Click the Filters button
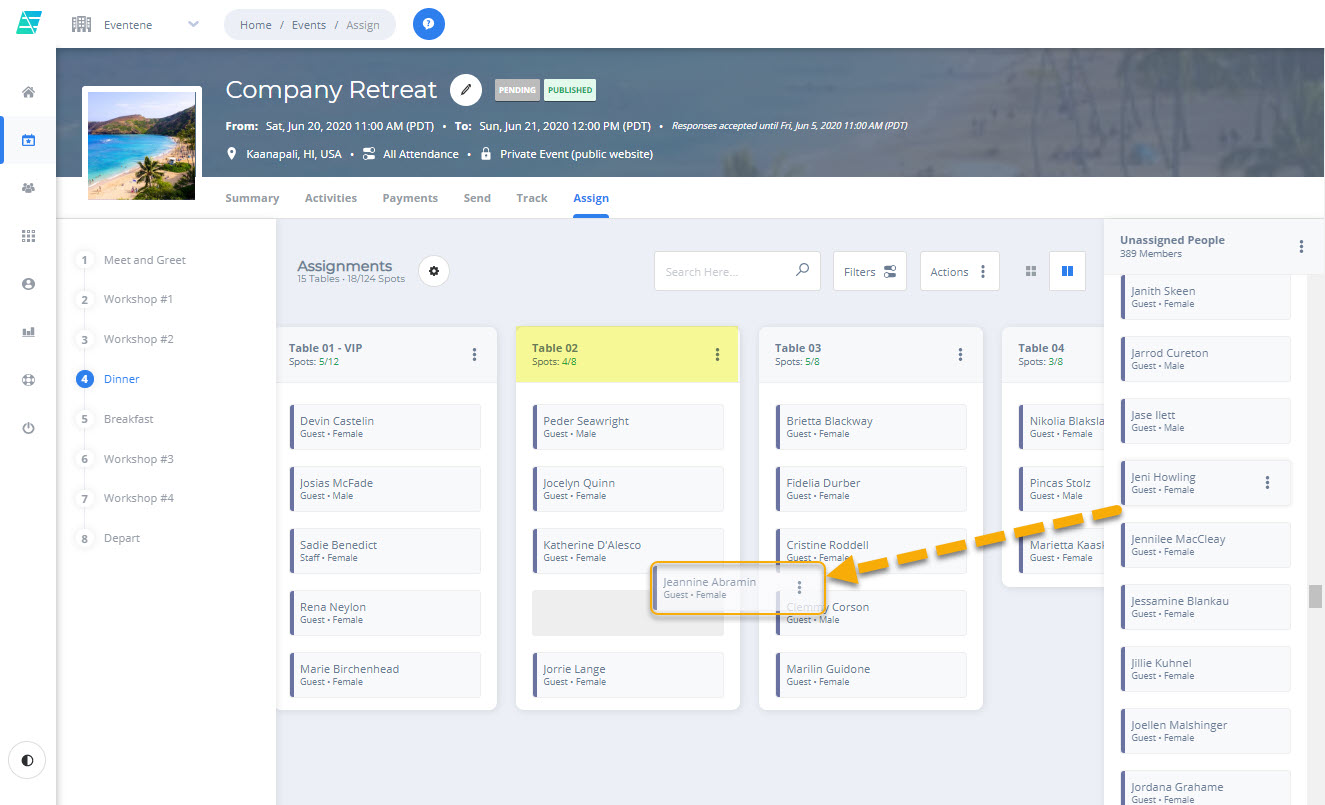This screenshot has height=805, width=1325. tap(869, 270)
